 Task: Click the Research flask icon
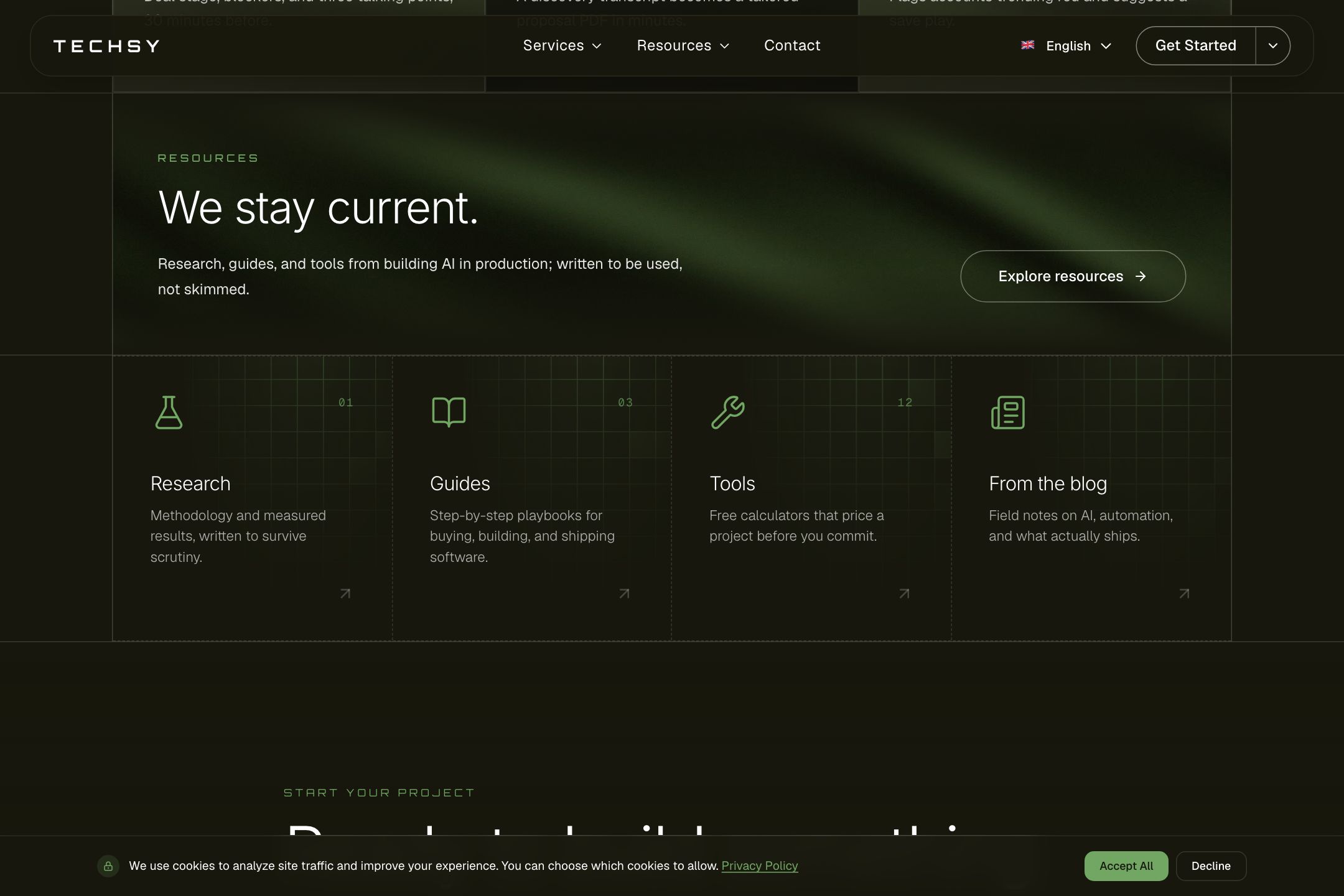pos(169,413)
